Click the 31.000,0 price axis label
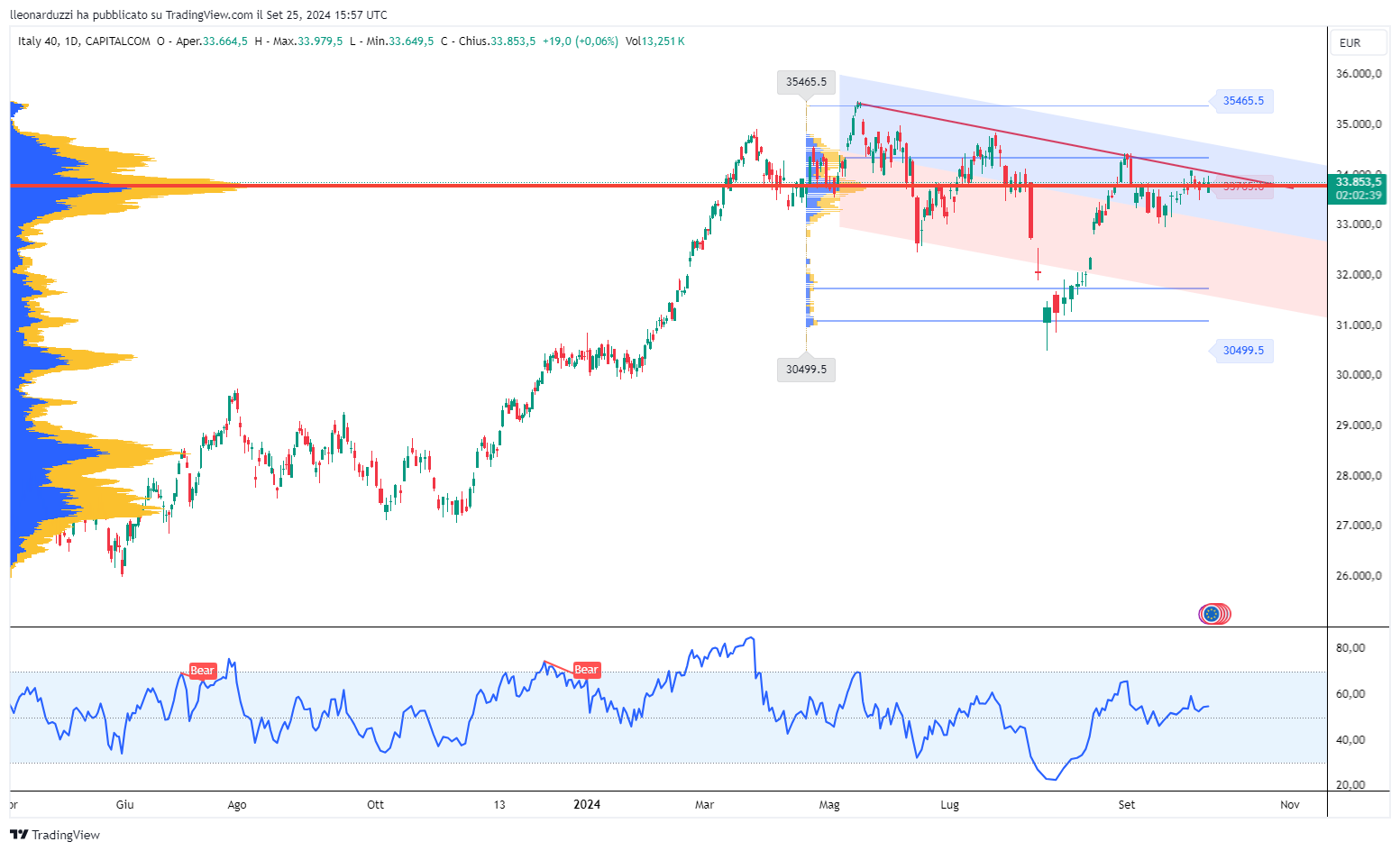The width and height of the screenshot is (1400, 851). point(1359,325)
